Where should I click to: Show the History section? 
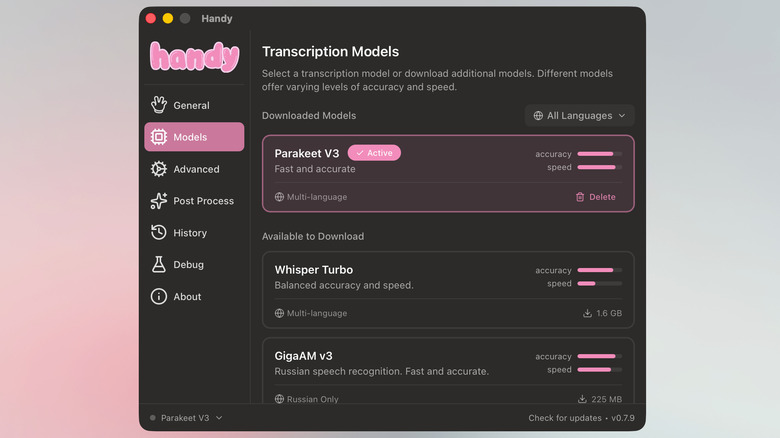pyautogui.click(x=194, y=232)
